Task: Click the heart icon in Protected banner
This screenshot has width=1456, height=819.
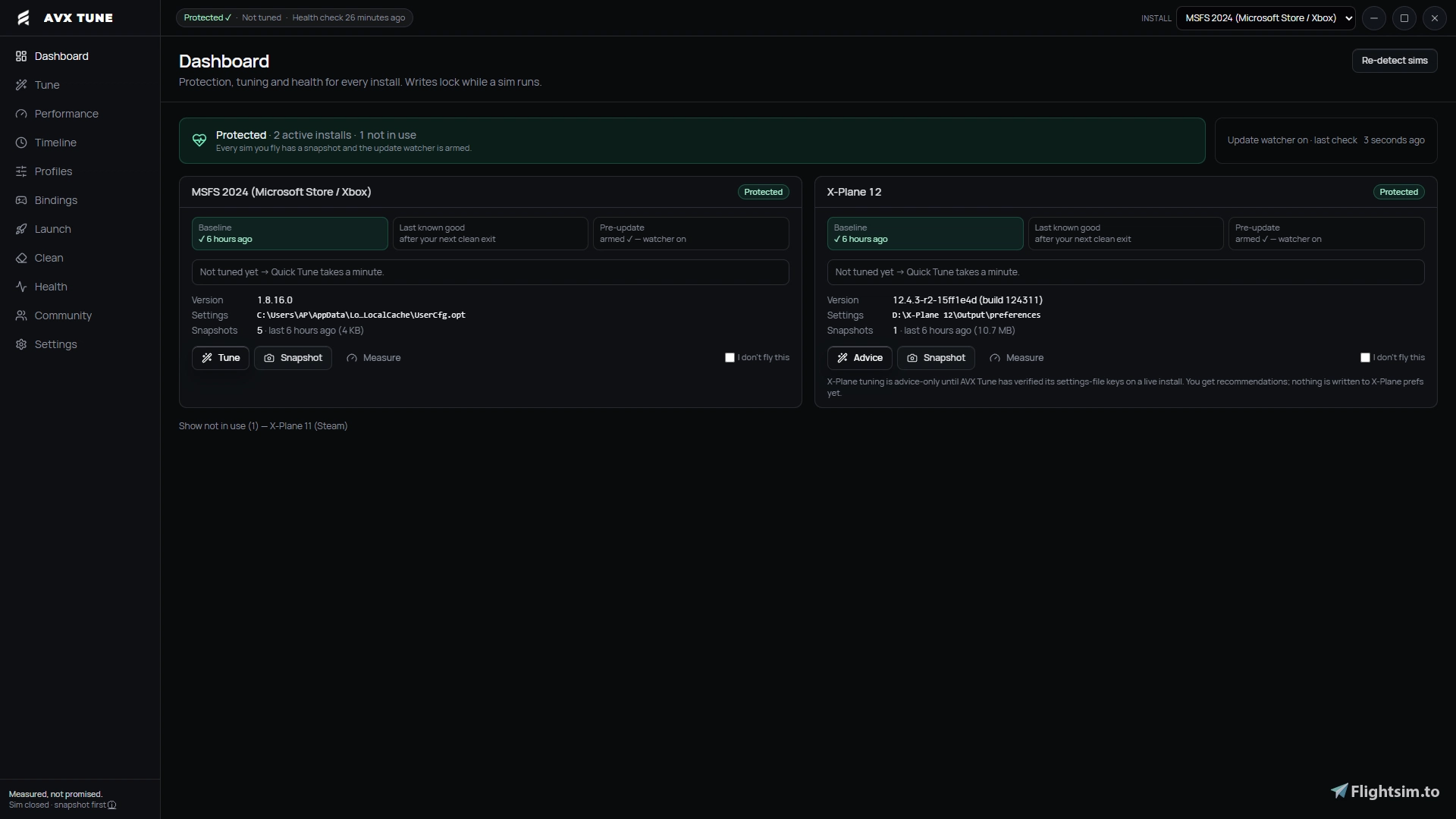Action: (199, 140)
